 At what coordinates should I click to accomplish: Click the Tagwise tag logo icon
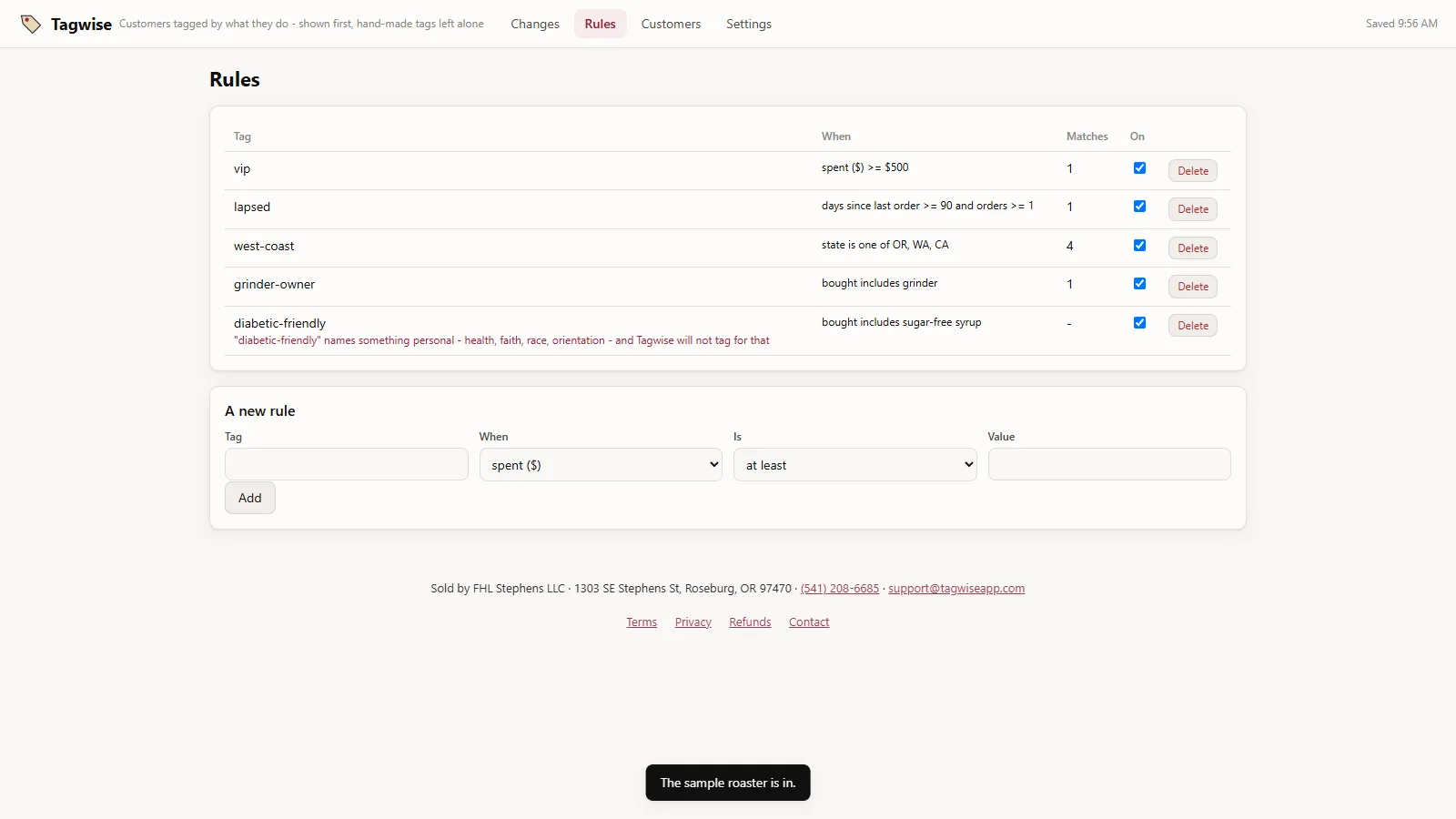pyautogui.click(x=31, y=24)
